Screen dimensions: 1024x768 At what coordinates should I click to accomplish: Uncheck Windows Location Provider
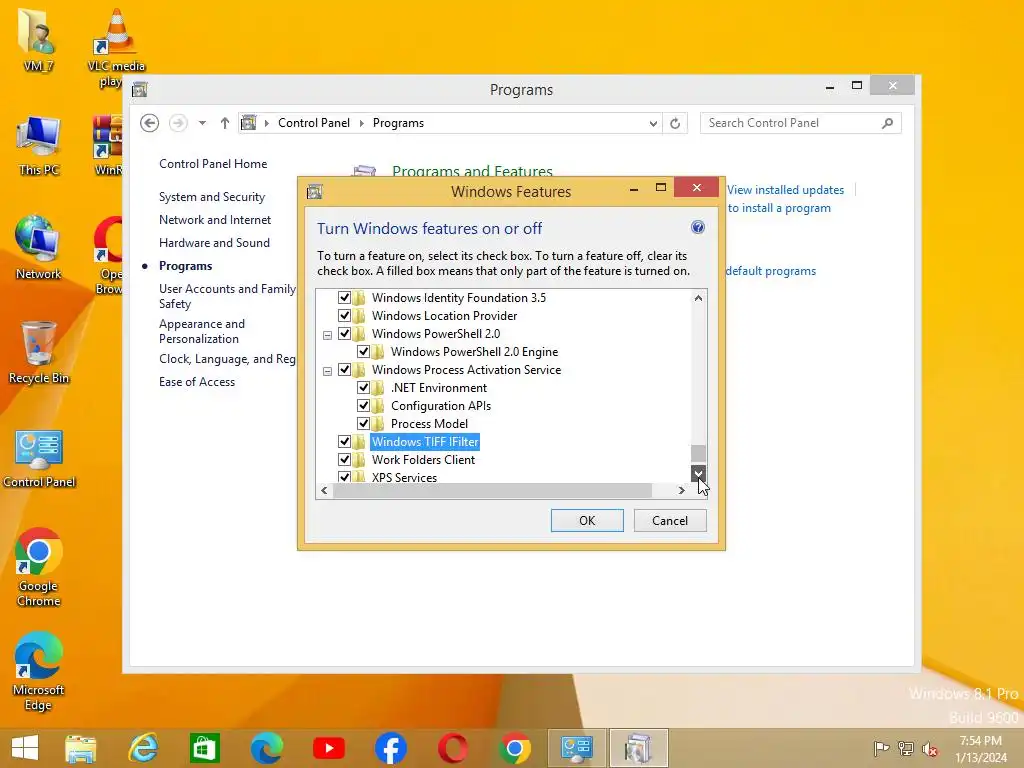344,315
